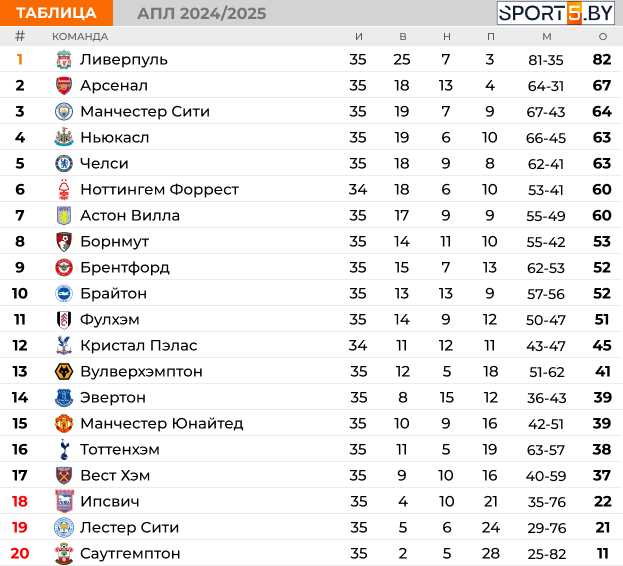The image size is (623, 566).
Task: Sort by goals column М header
Action: pyautogui.click(x=547, y=37)
